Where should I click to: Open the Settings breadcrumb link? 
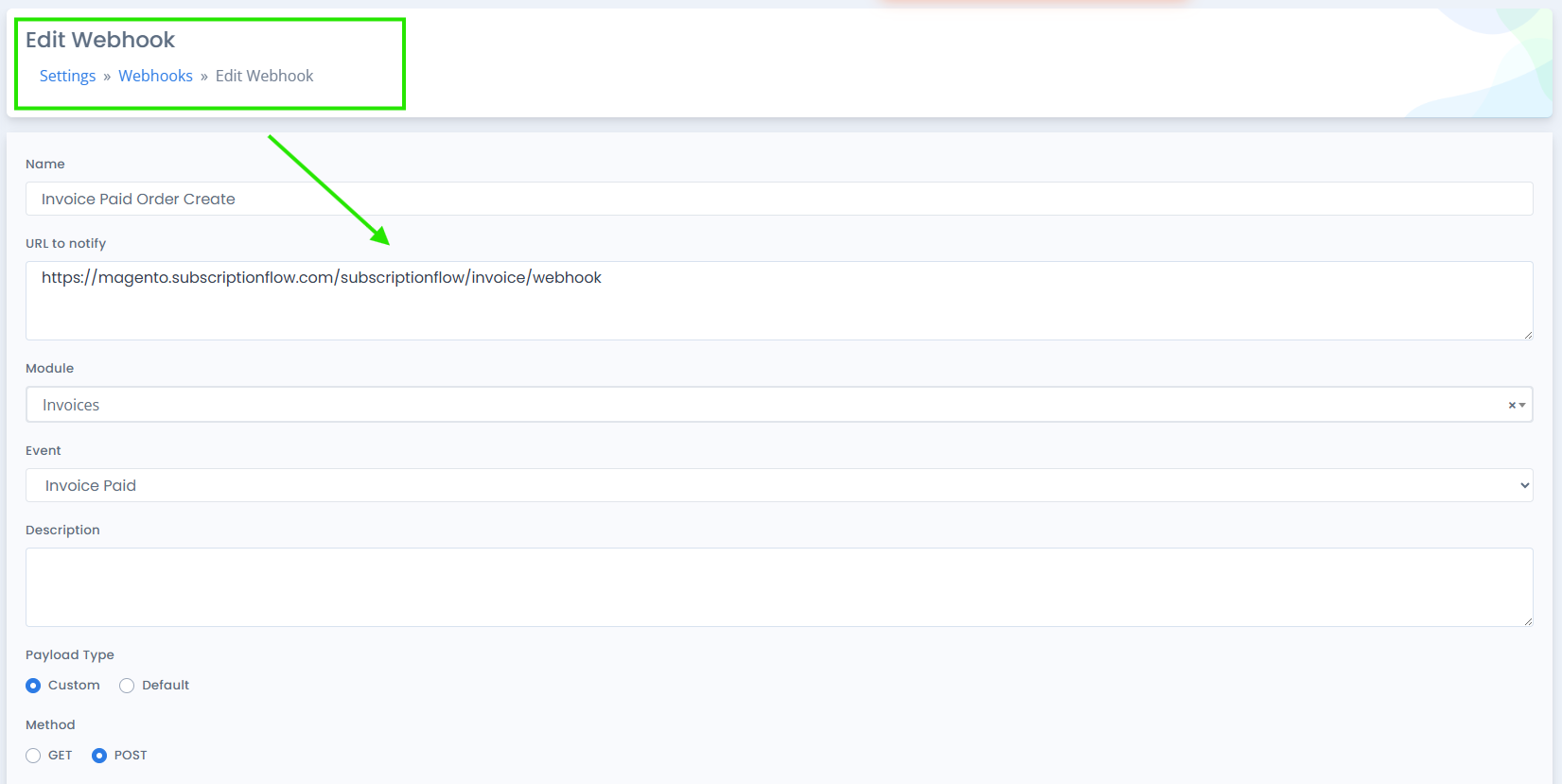pyautogui.click(x=67, y=76)
